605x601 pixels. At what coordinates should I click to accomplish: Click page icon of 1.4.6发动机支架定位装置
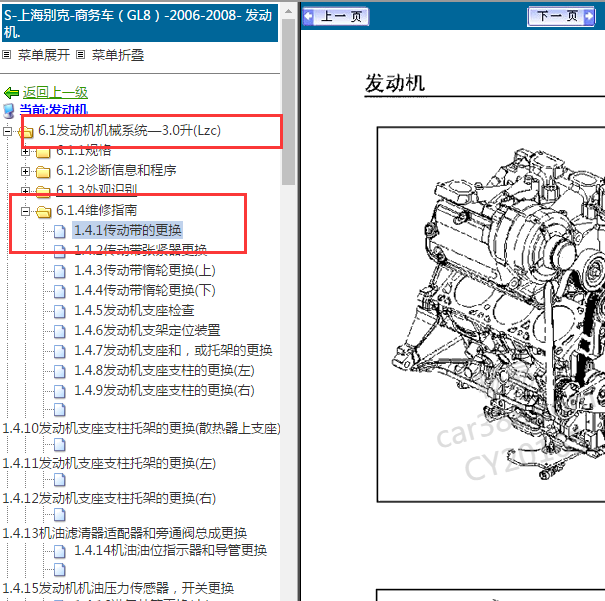(x=59, y=331)
